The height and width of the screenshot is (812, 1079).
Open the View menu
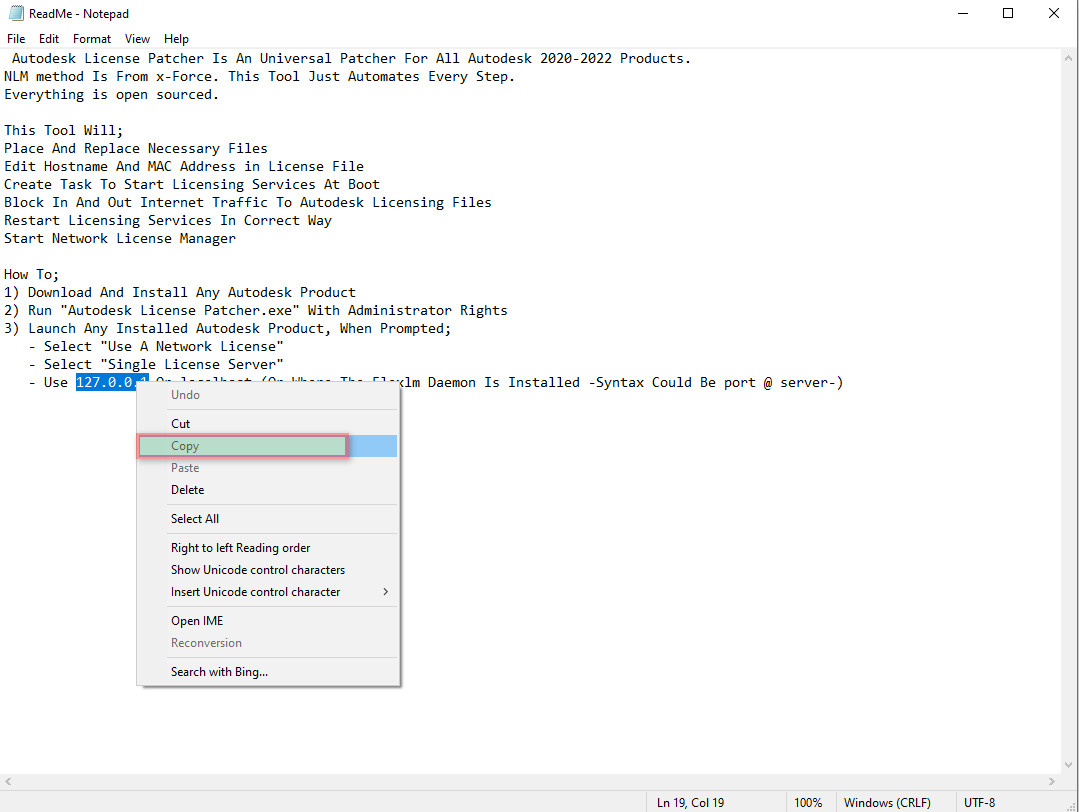(137, 39)
